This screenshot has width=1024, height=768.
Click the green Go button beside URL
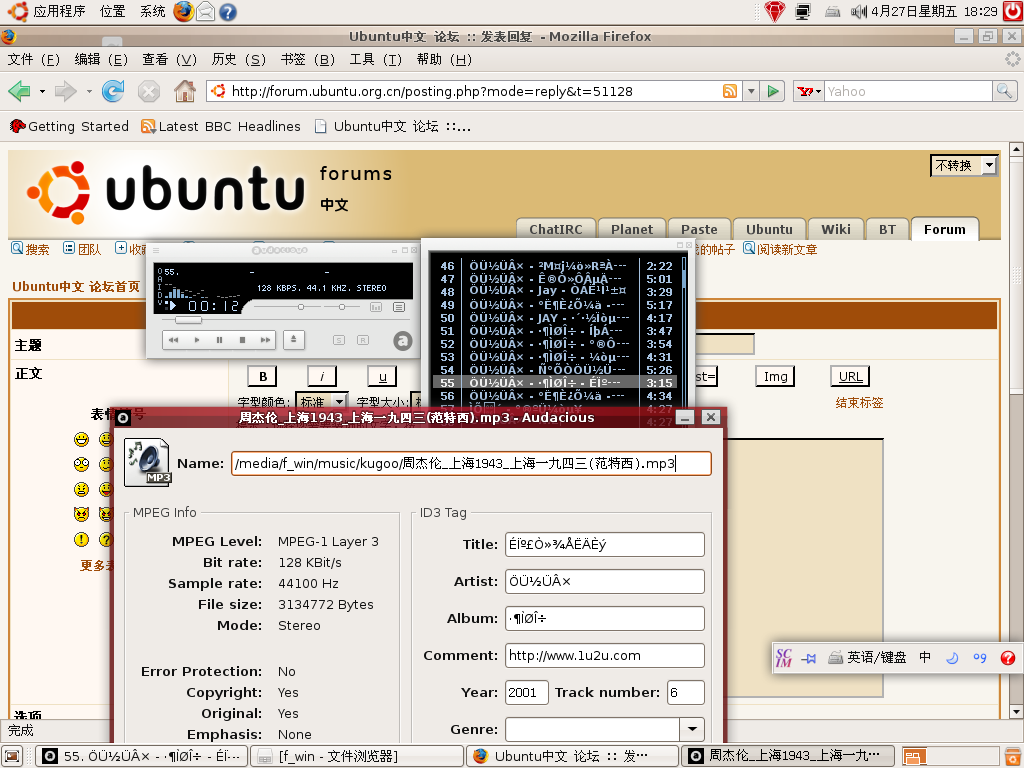pos(773,91)
